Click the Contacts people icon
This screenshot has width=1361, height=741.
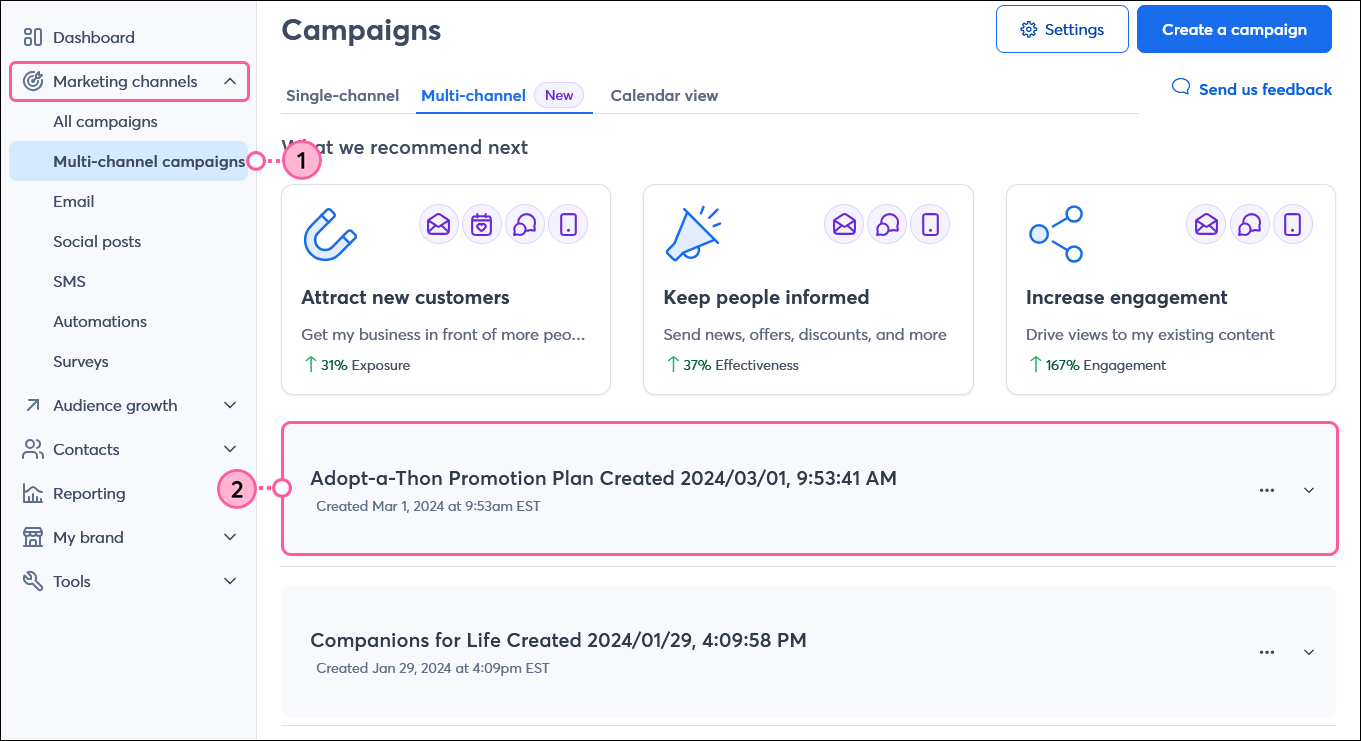coord(33,449)
